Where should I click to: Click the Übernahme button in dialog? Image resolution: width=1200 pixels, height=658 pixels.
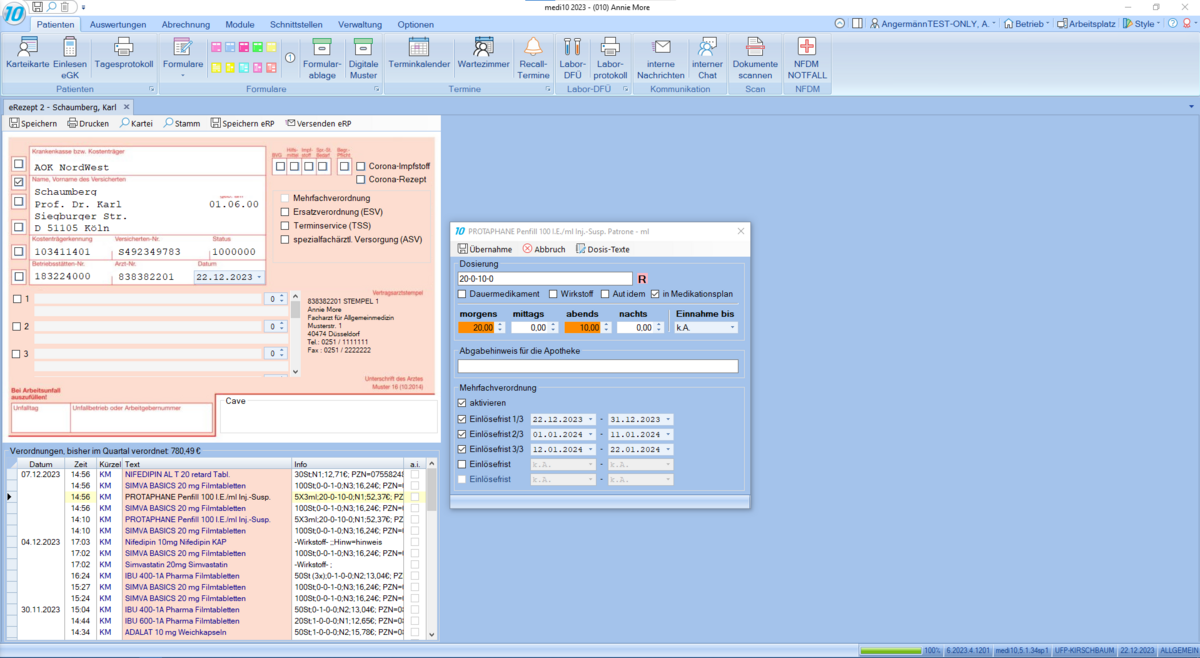485,249
